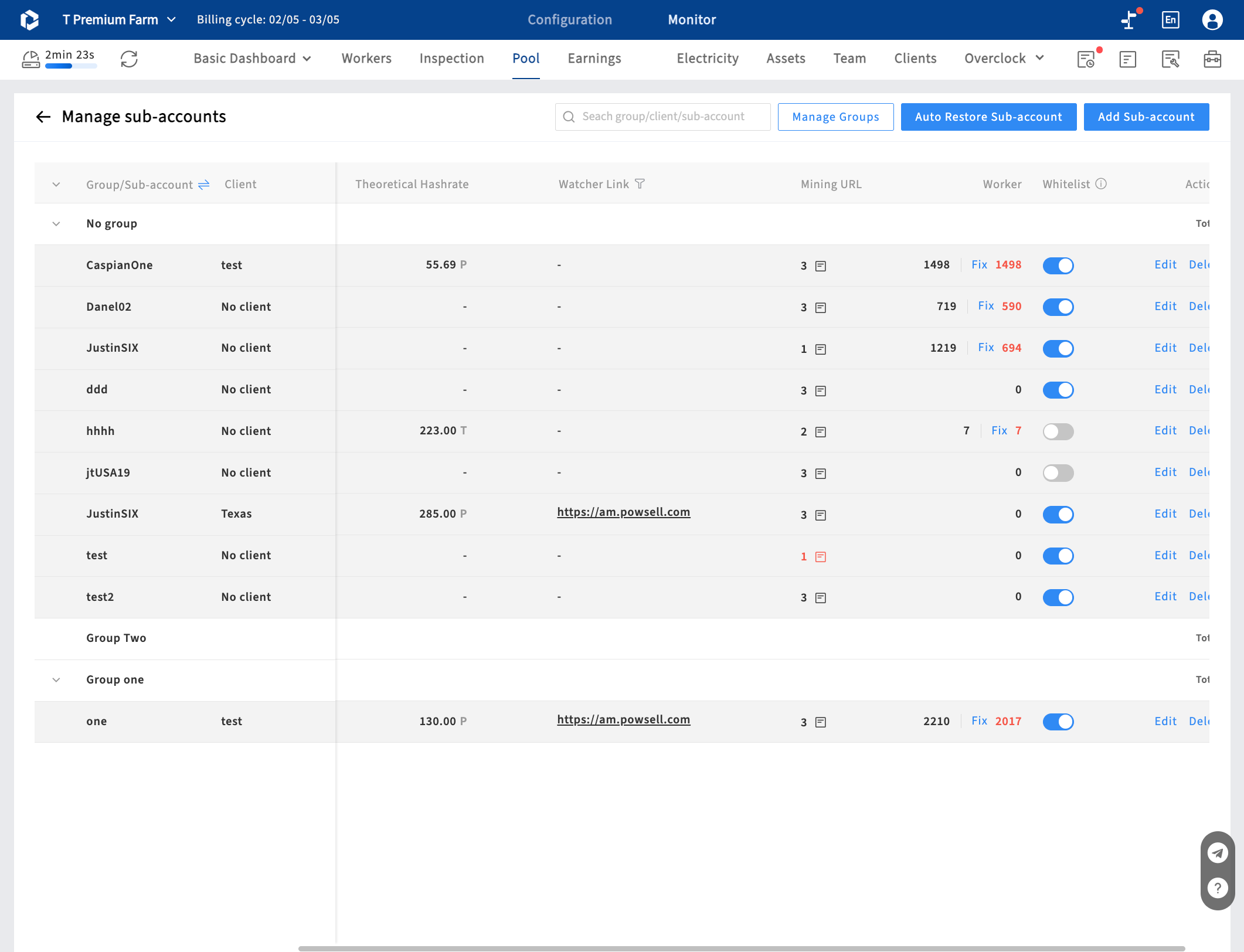Click the help question mark icon
Viewport: 1244px width, 952px height.
1218,888
